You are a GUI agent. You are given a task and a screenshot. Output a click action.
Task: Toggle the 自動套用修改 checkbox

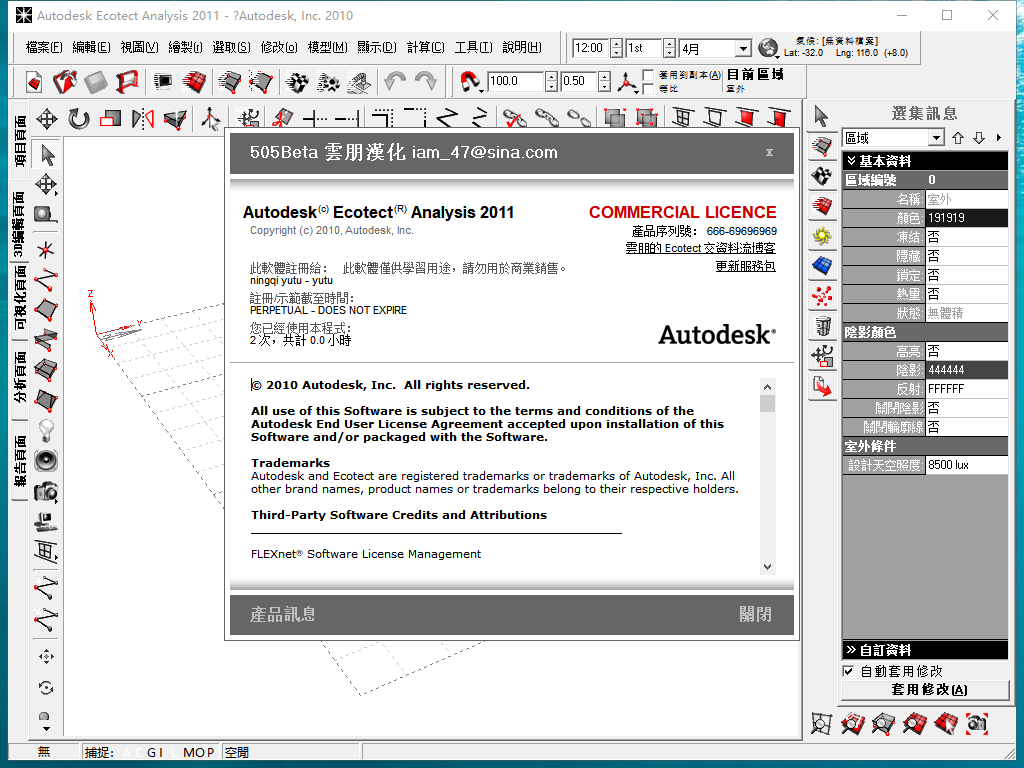tap(848, 671)
